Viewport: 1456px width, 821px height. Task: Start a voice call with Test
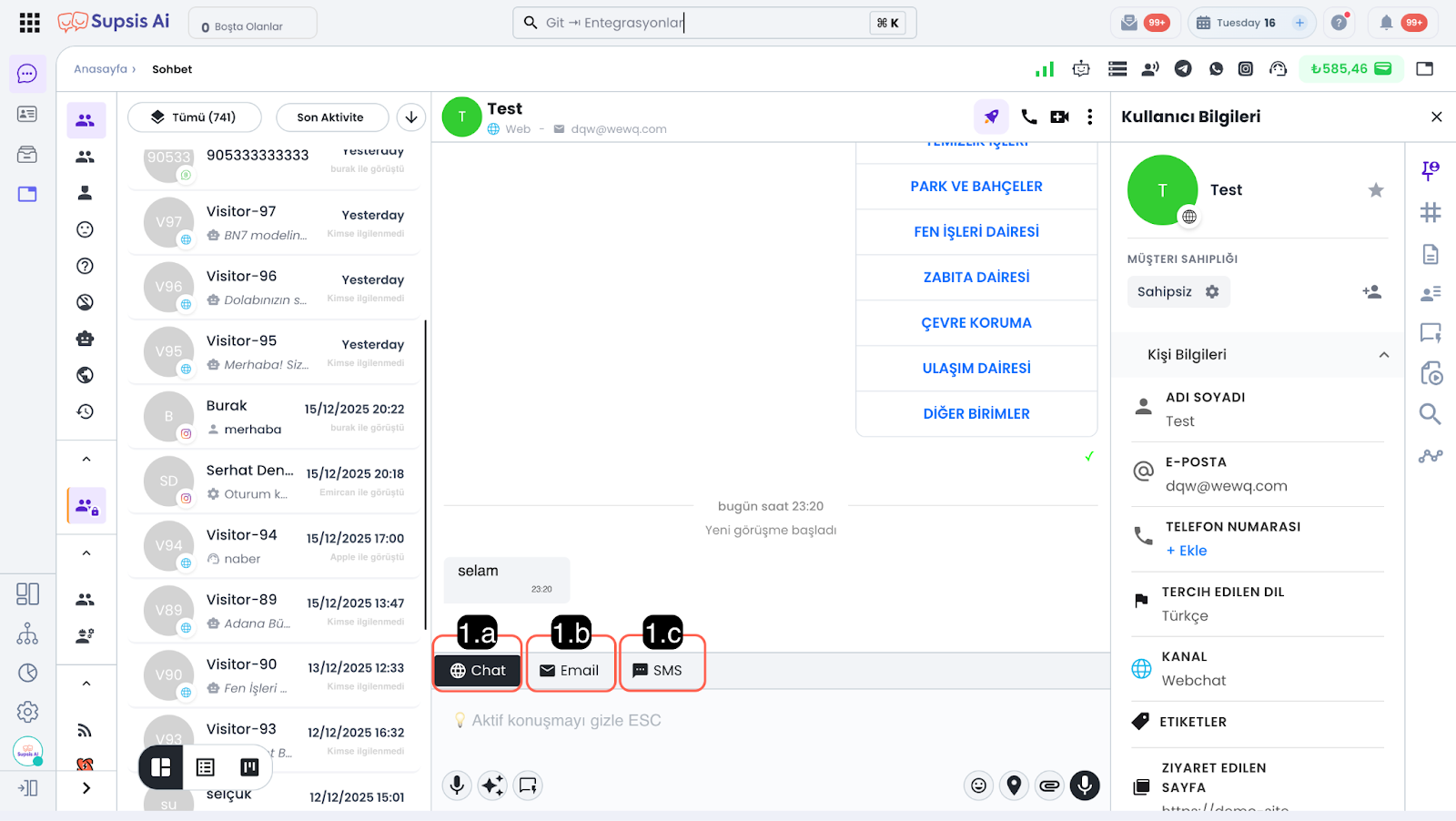(x=1028, y=117)
